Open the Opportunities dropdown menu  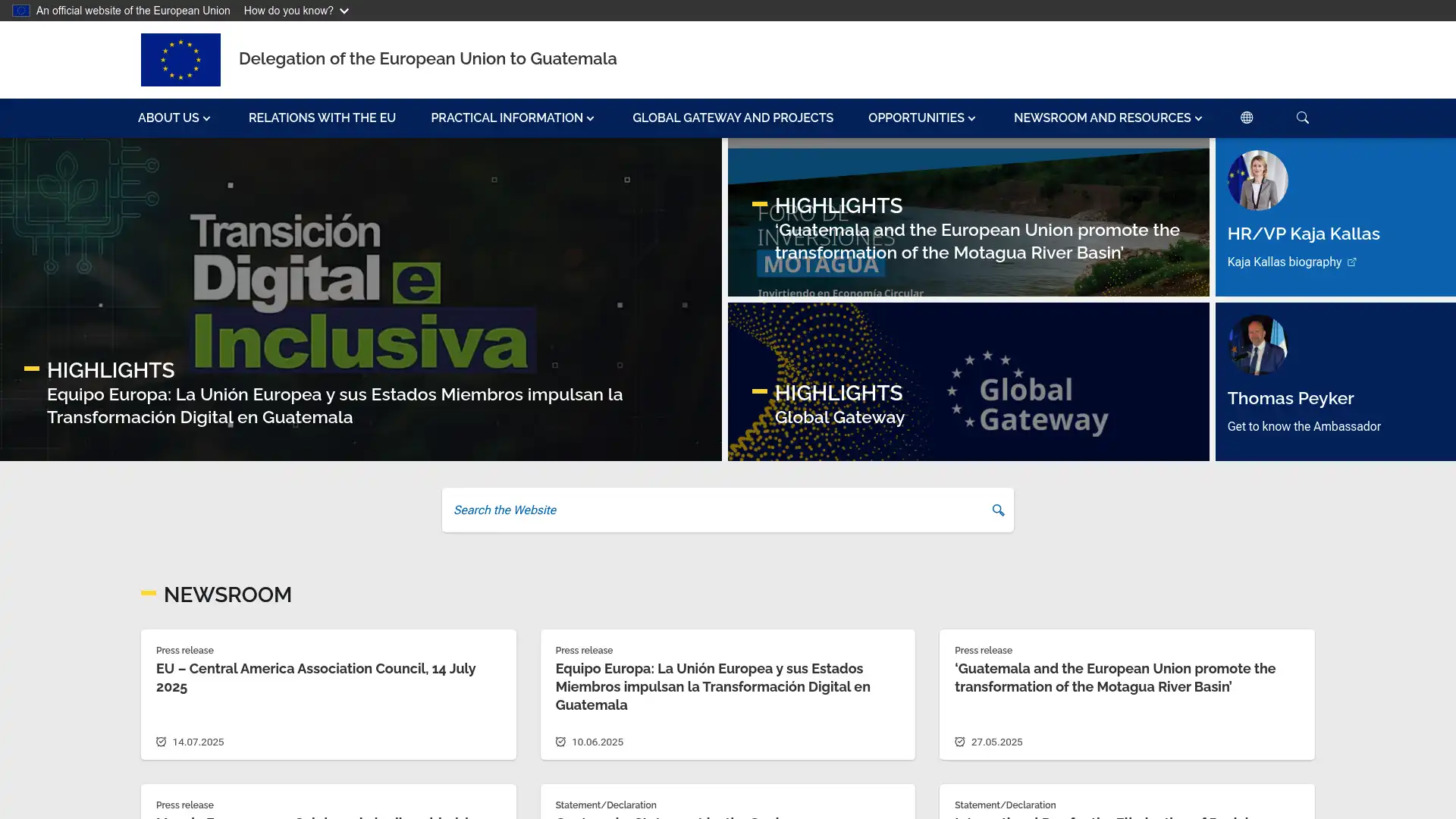tap(921, 118)
